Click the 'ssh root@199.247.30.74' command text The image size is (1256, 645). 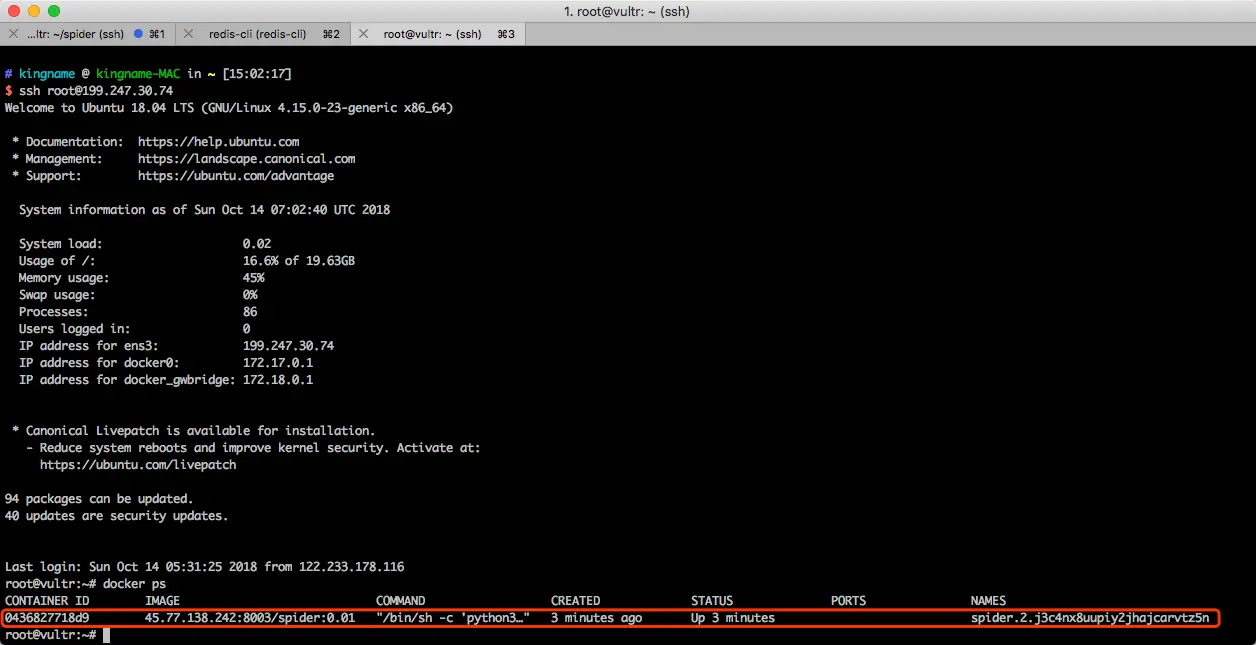96,91
